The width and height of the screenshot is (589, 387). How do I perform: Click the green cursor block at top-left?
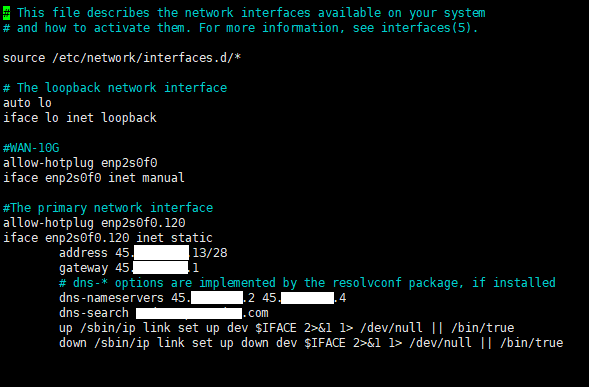(x=6, y=13)
